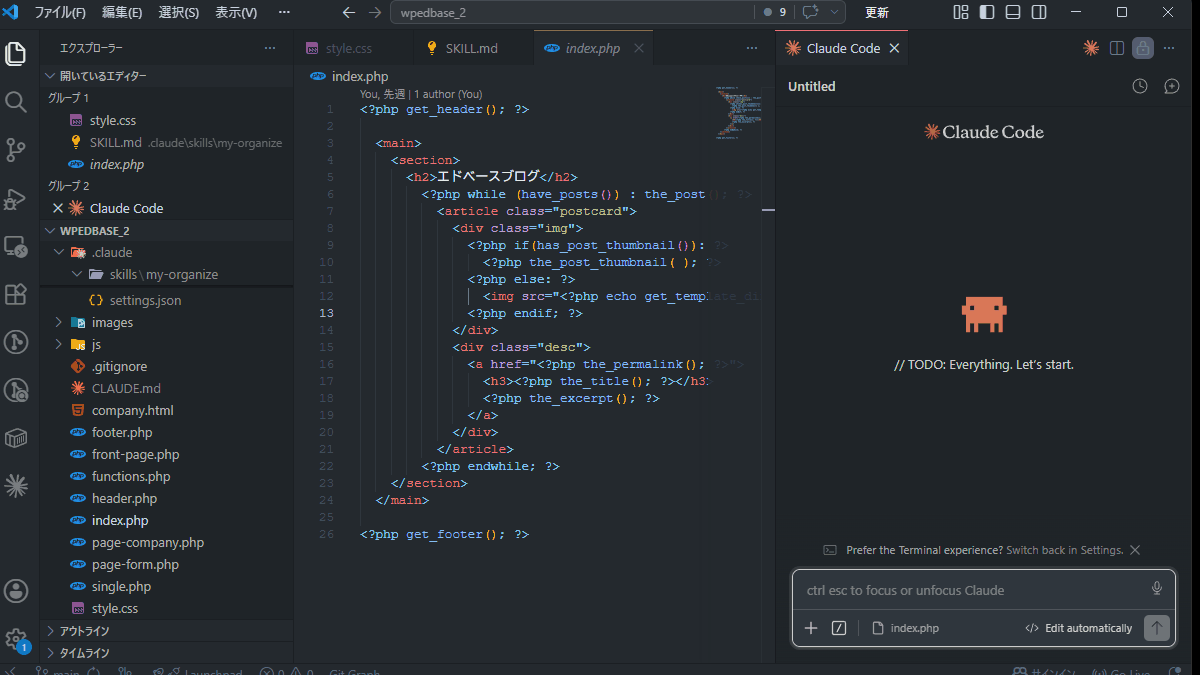Click Customize Layout icon in title bar
1200x675 pixels.
961,13
